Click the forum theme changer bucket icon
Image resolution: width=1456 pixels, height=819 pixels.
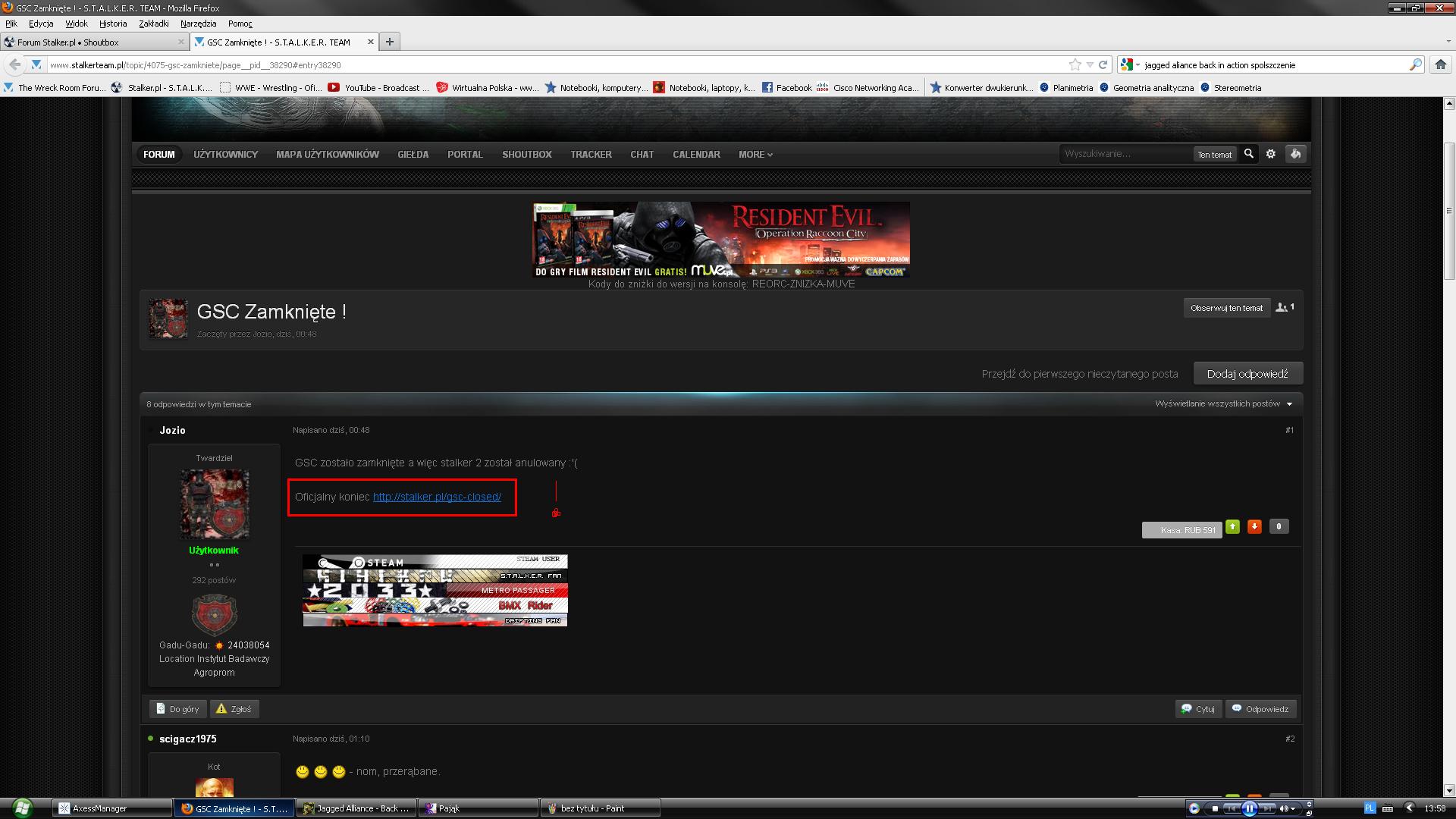(1295, 154)
